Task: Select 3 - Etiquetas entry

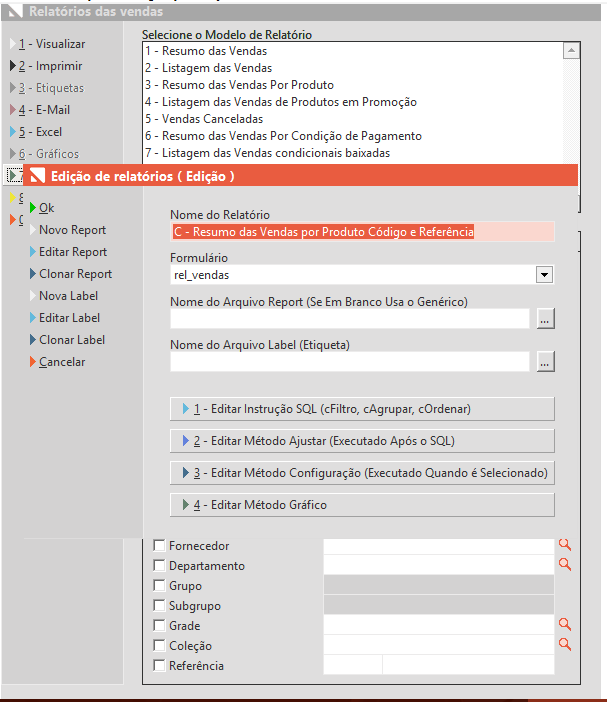Action: (47, 88)
